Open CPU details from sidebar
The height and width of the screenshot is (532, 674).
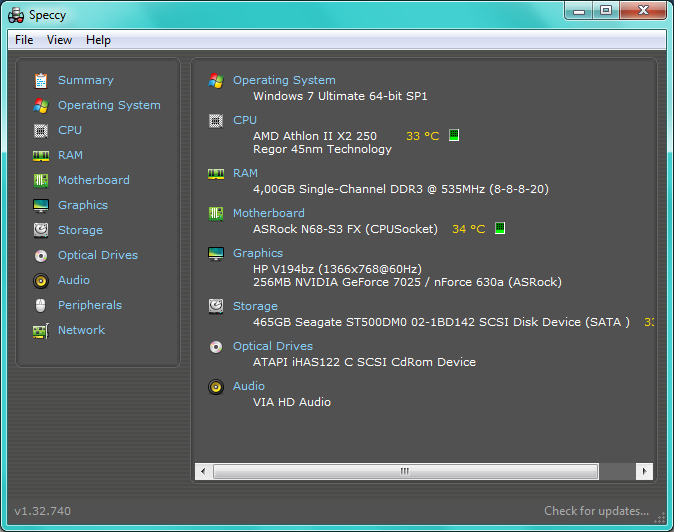coord(70,130)
